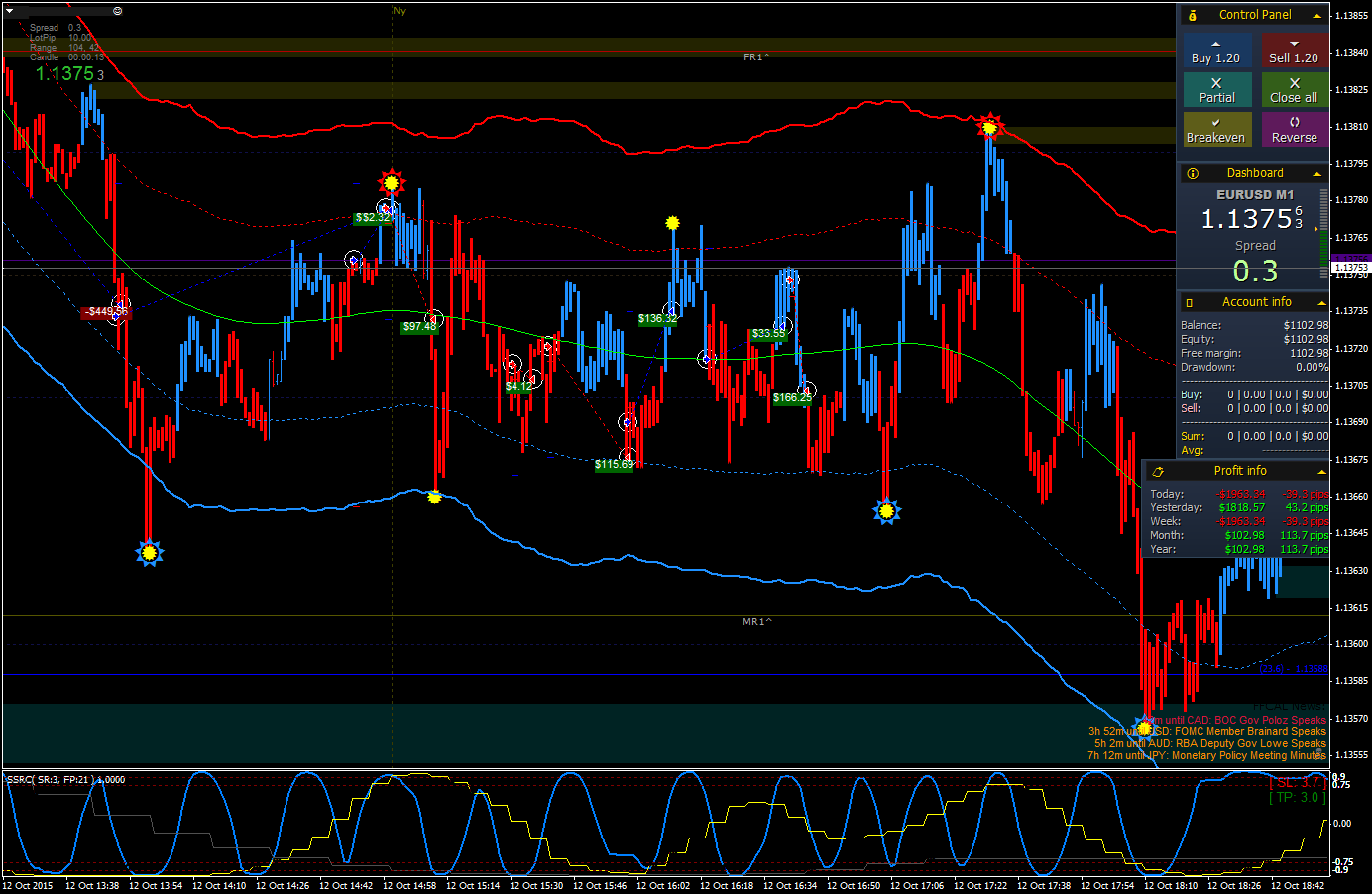Click the $115.69 trade profit label

pos(615,464)
